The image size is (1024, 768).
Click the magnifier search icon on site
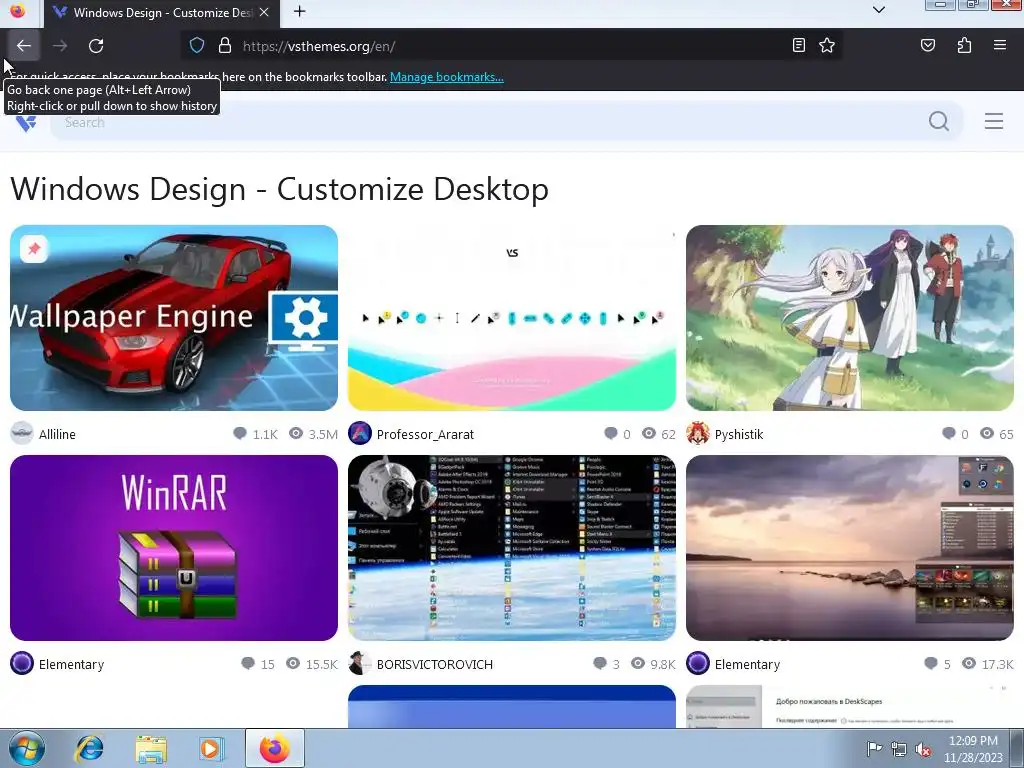coord(938,121)
